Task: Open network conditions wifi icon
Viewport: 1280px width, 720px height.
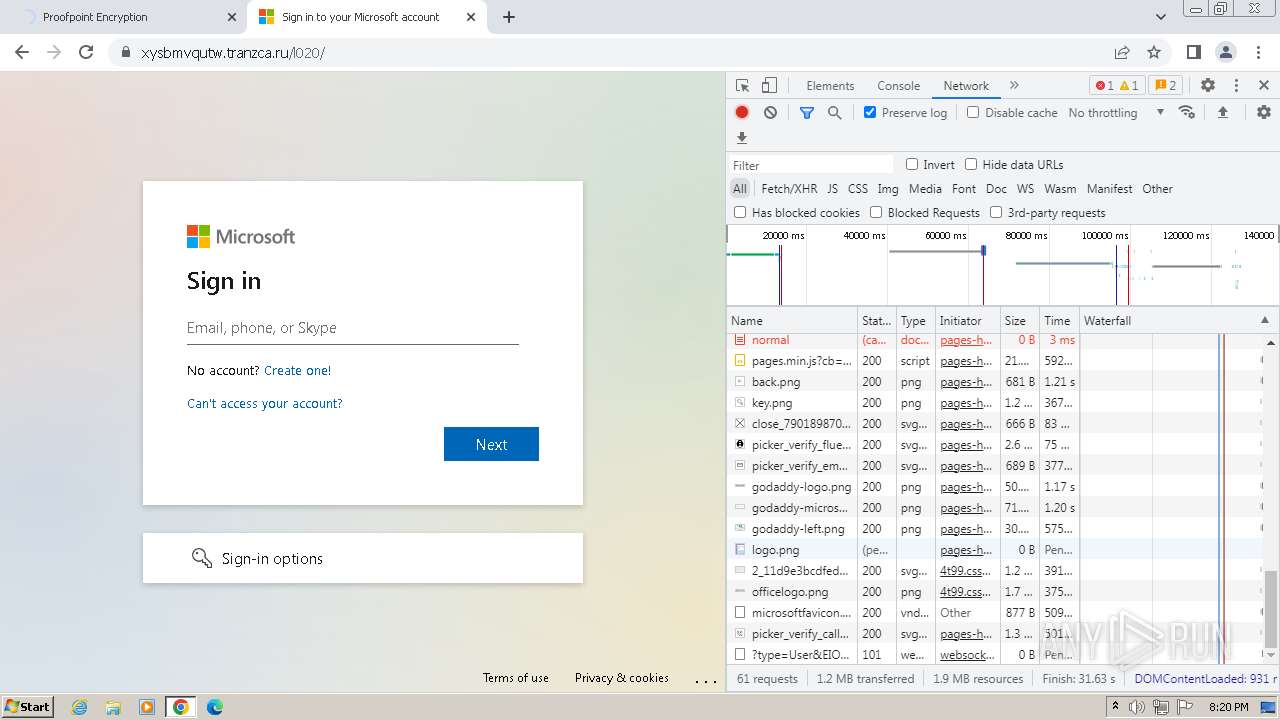Action: coord(1187,113)
